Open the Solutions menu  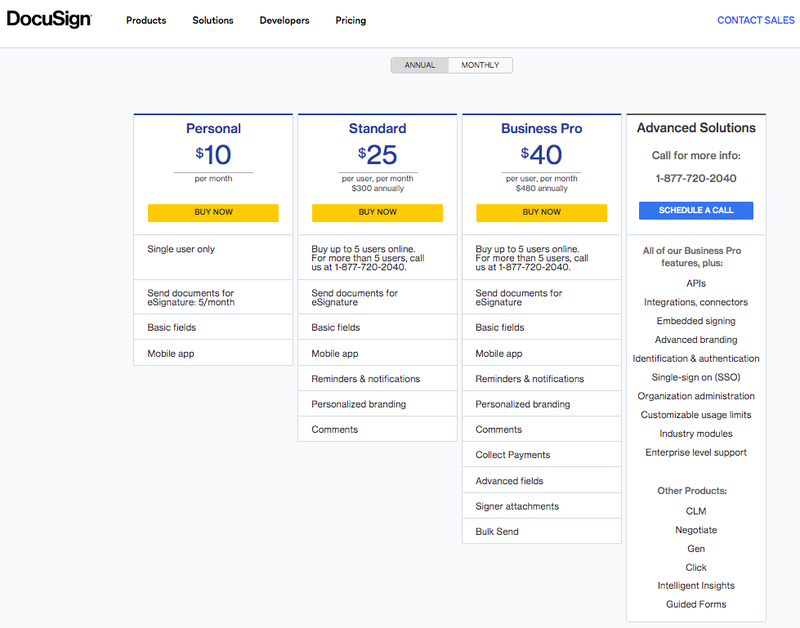pos(213,20)
